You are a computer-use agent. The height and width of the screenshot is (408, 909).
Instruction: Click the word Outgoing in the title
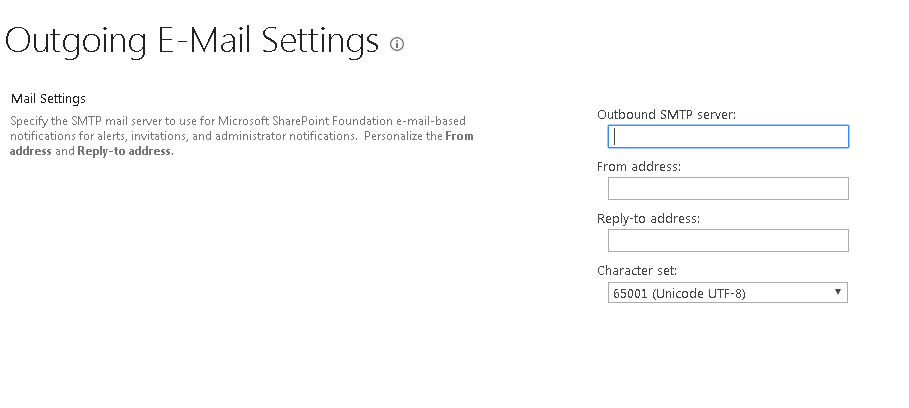[x=75, y=42]
